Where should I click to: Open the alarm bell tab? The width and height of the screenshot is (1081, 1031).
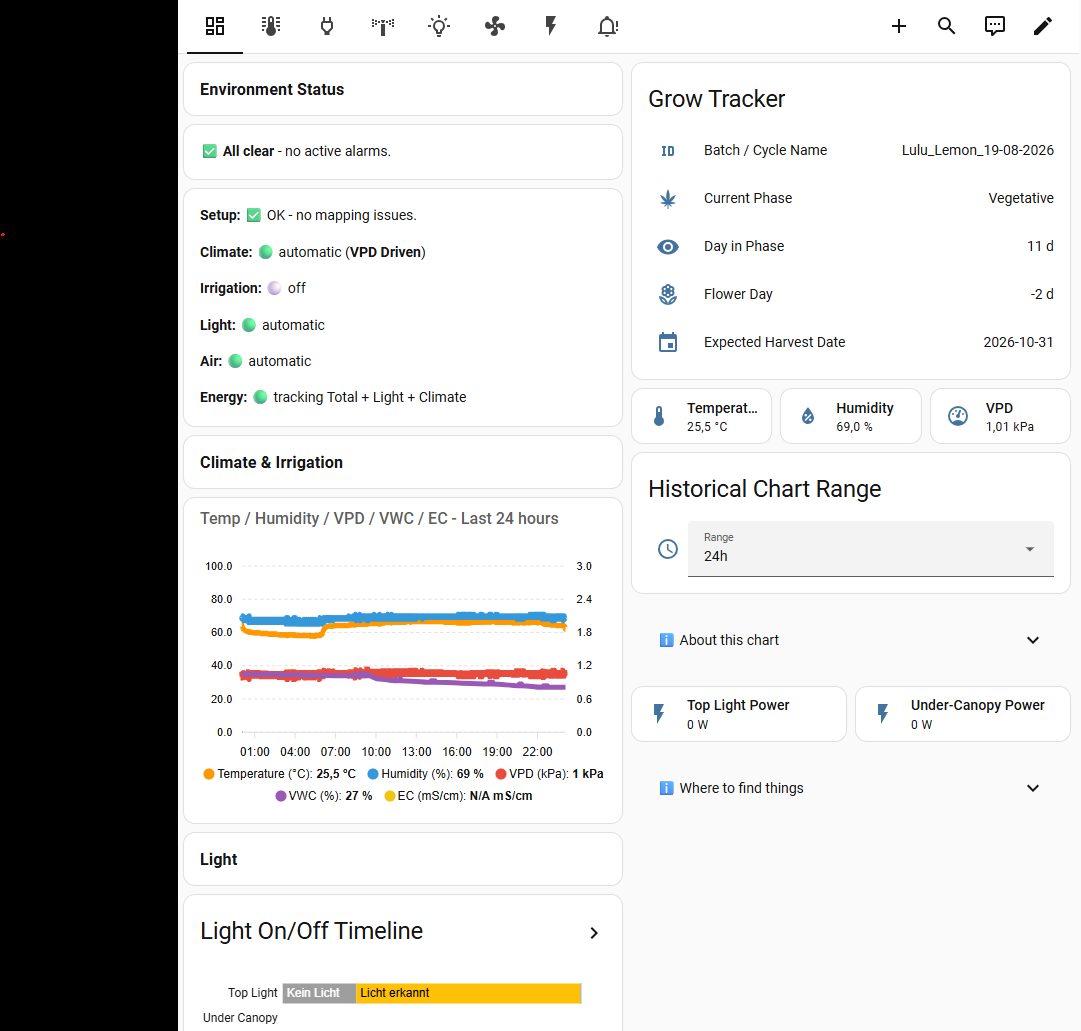pyautogui.click(x=607, y=26)
